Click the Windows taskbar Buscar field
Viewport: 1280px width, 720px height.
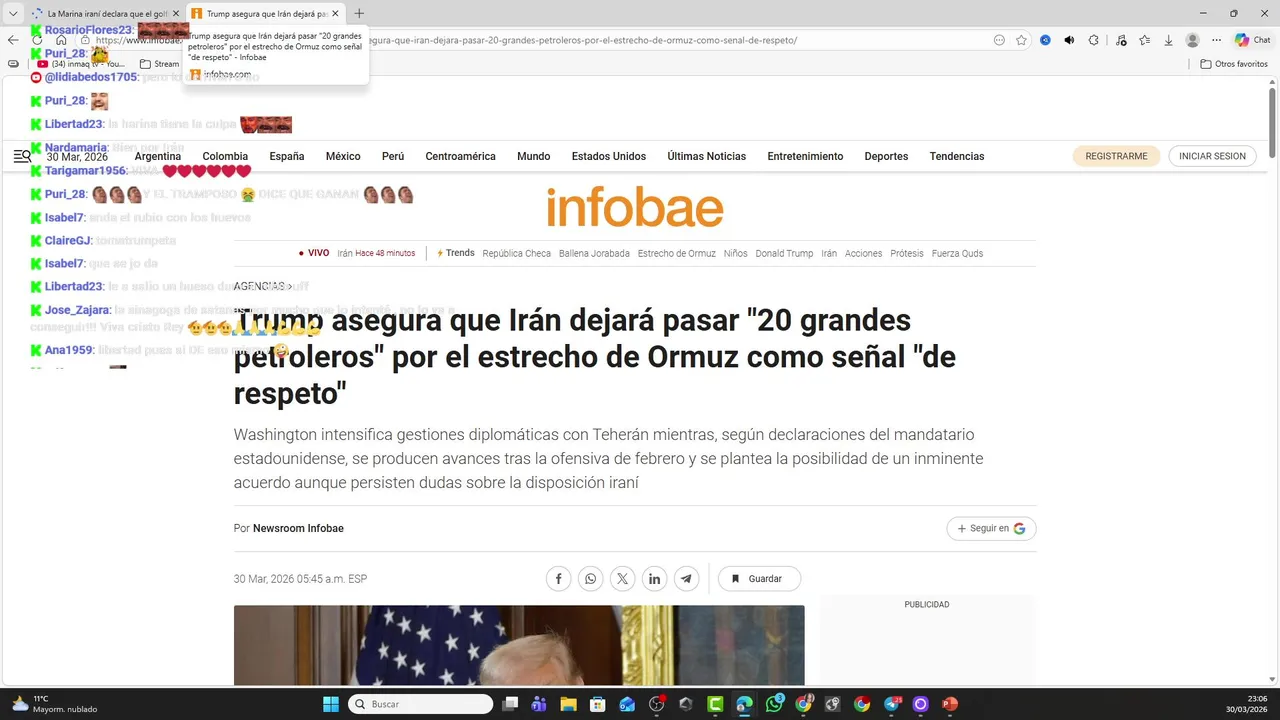click(420, 704)
